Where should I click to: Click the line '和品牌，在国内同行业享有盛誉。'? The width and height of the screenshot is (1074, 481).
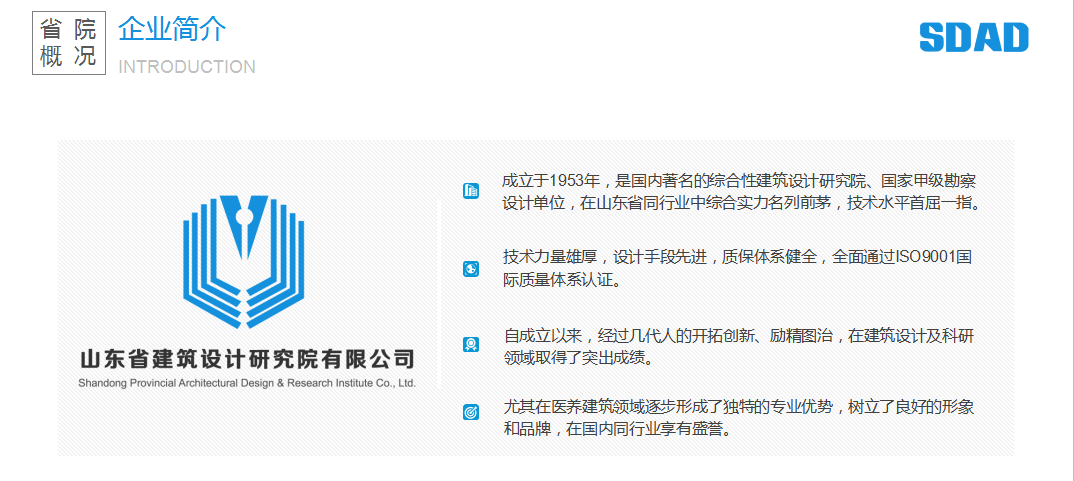(619, 430)
